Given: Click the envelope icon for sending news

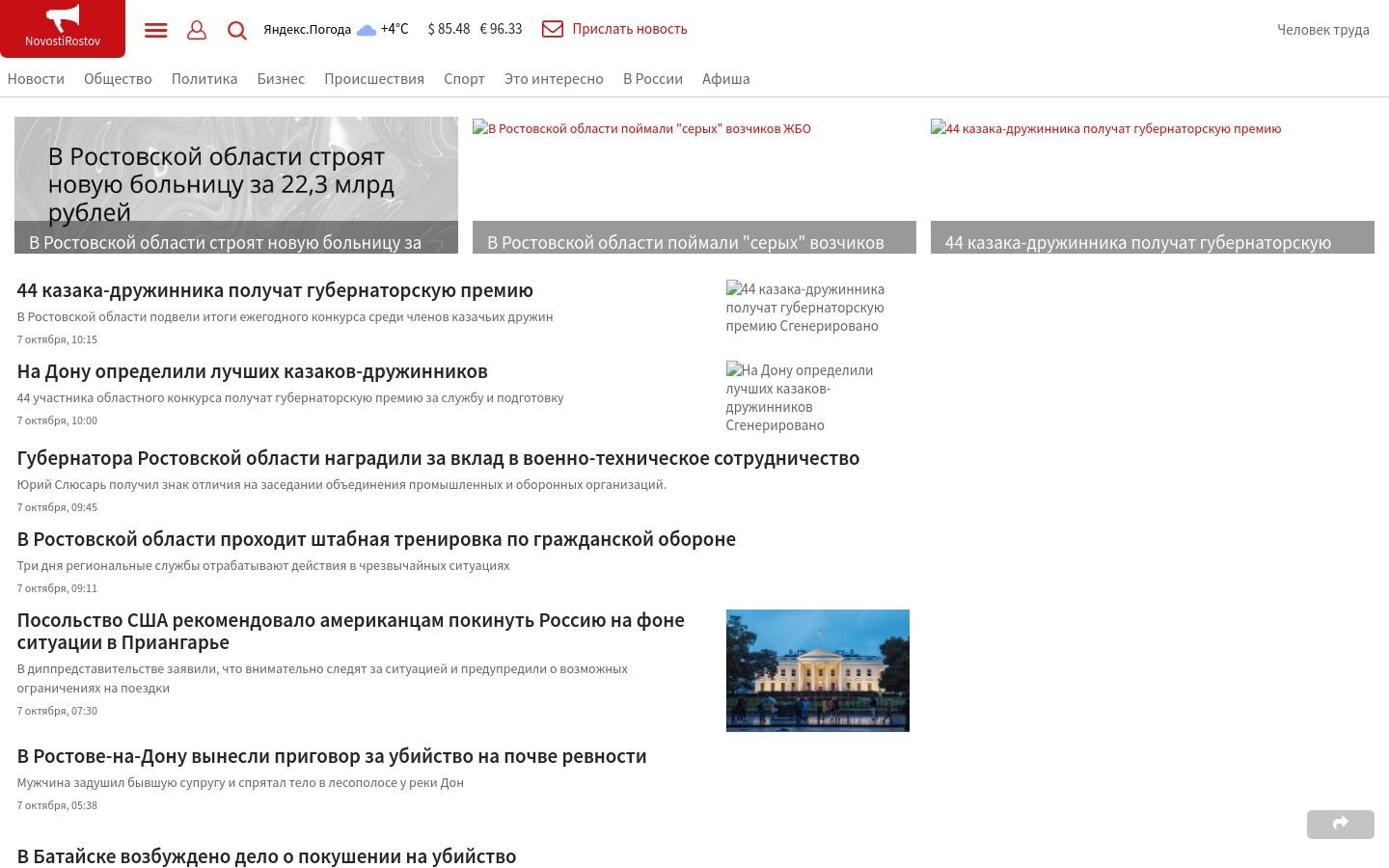Looking at the screenshot, I should point(553,29).
